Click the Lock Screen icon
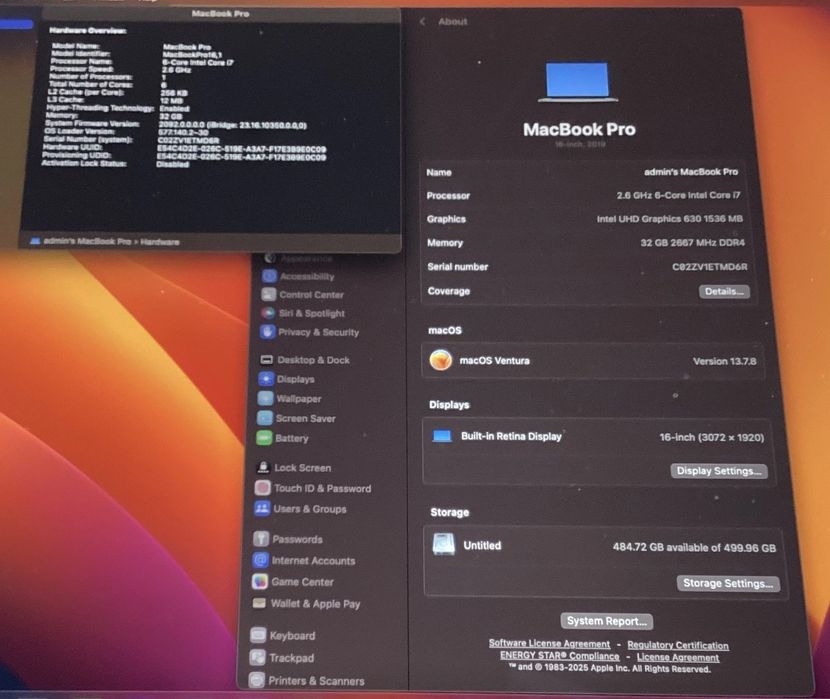 pos(263,467)
